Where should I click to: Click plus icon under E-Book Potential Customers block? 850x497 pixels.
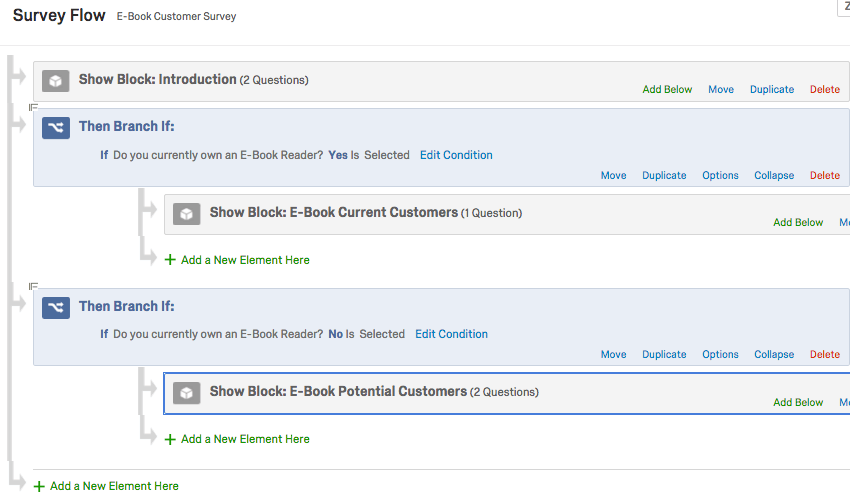pos(170,439)
